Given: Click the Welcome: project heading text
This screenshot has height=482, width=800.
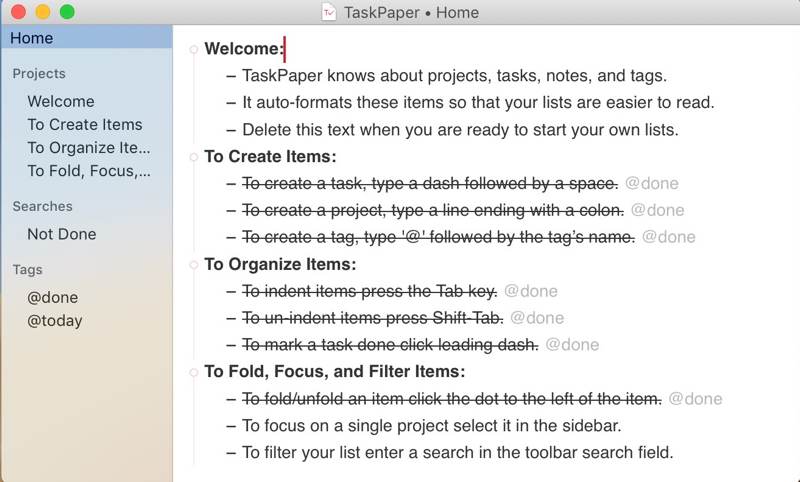Looking at the screenshot, I should (x=244, y=48).
